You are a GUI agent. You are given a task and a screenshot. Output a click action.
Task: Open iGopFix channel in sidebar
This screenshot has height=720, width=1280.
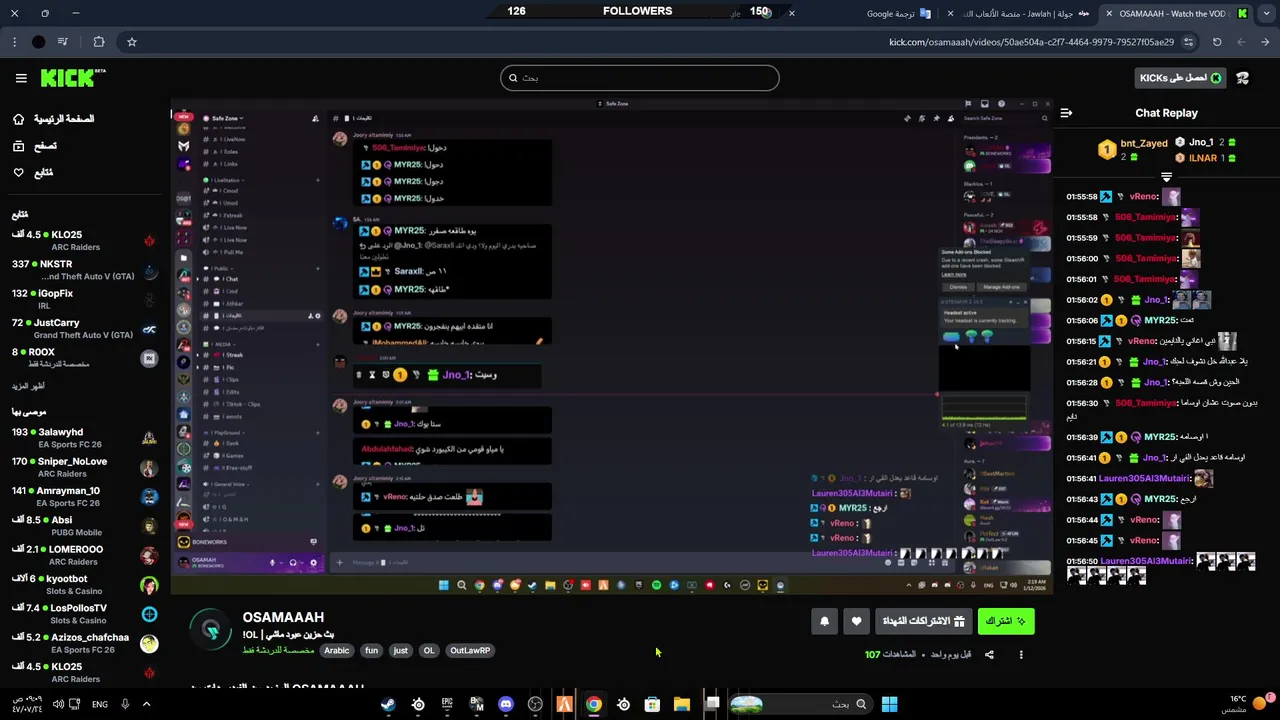[x=85, y=299]
